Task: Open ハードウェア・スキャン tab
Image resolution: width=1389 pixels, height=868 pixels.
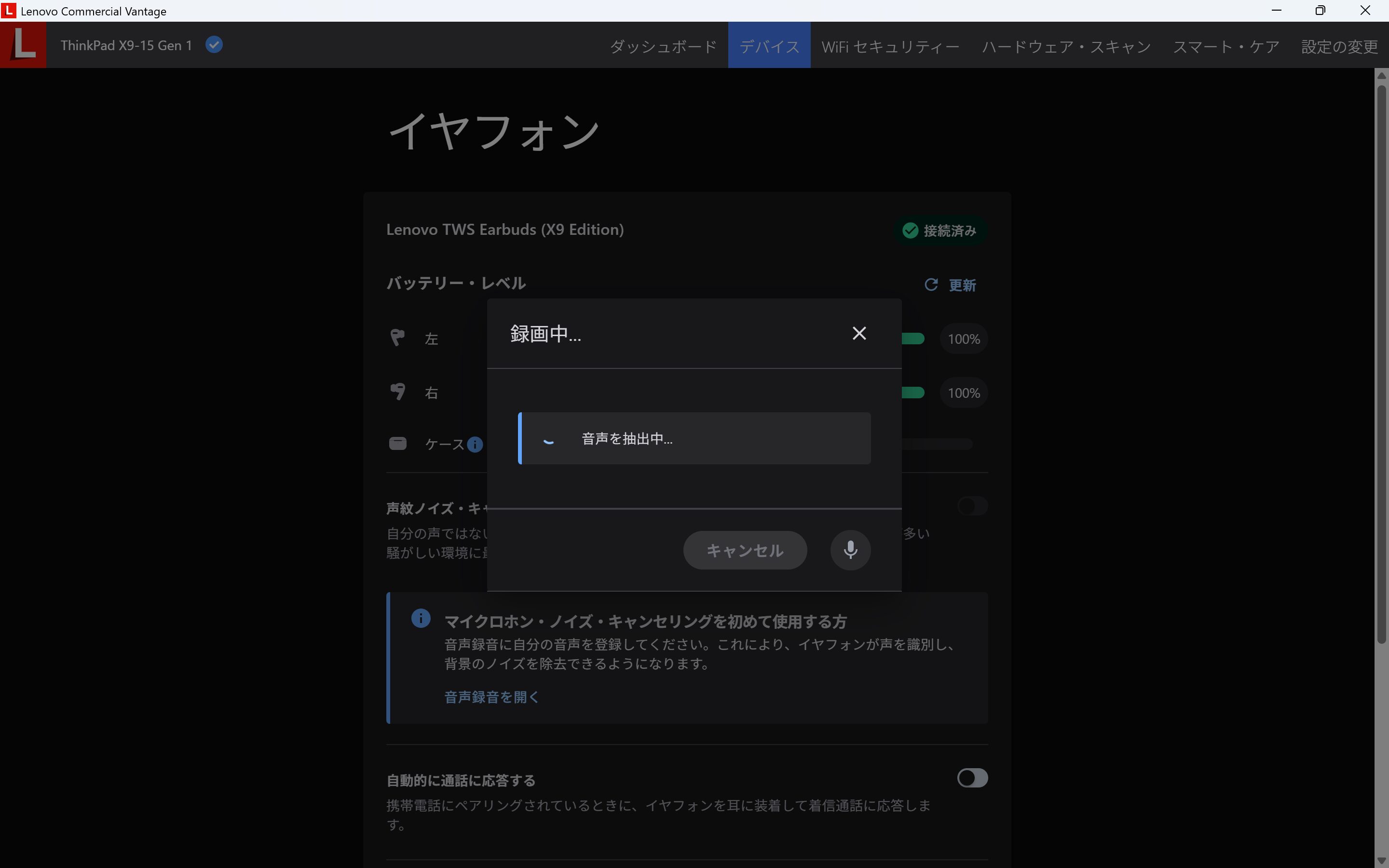Action: tap(1066, 46)
